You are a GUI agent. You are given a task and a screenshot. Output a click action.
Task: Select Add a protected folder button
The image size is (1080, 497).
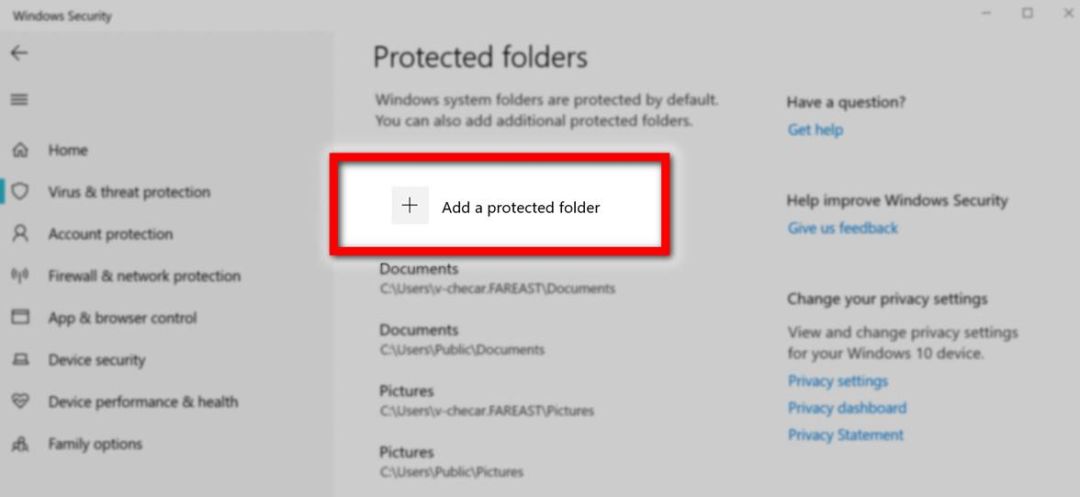click(x=520, y=208)
